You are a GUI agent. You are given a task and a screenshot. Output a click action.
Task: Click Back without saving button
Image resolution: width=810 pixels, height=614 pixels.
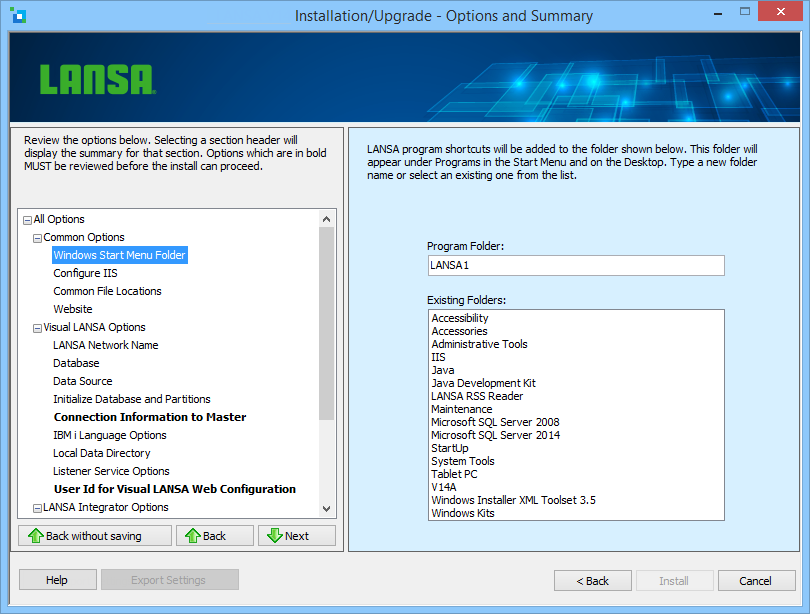click(95, 536)
